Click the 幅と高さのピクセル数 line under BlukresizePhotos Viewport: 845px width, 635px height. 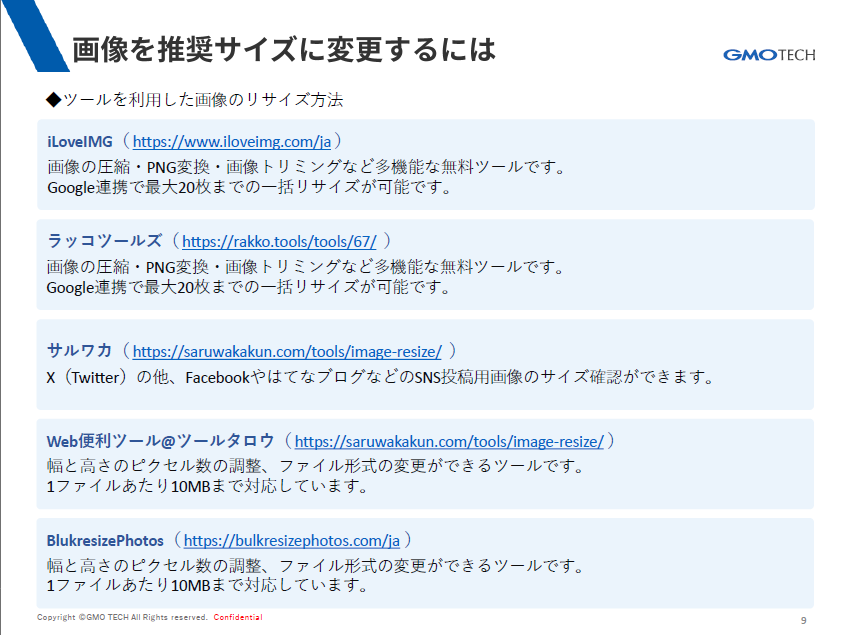[x=316, y=565]
